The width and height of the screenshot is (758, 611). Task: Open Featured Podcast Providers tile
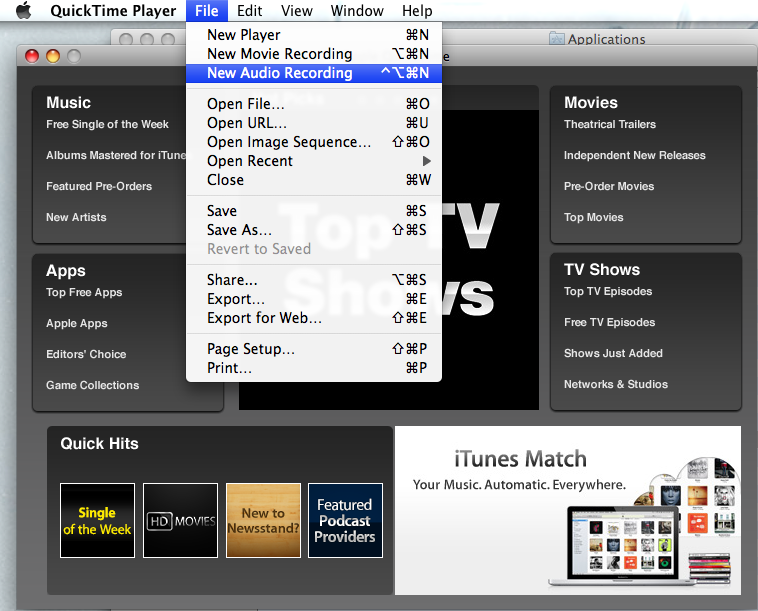(x=345, y=521)
